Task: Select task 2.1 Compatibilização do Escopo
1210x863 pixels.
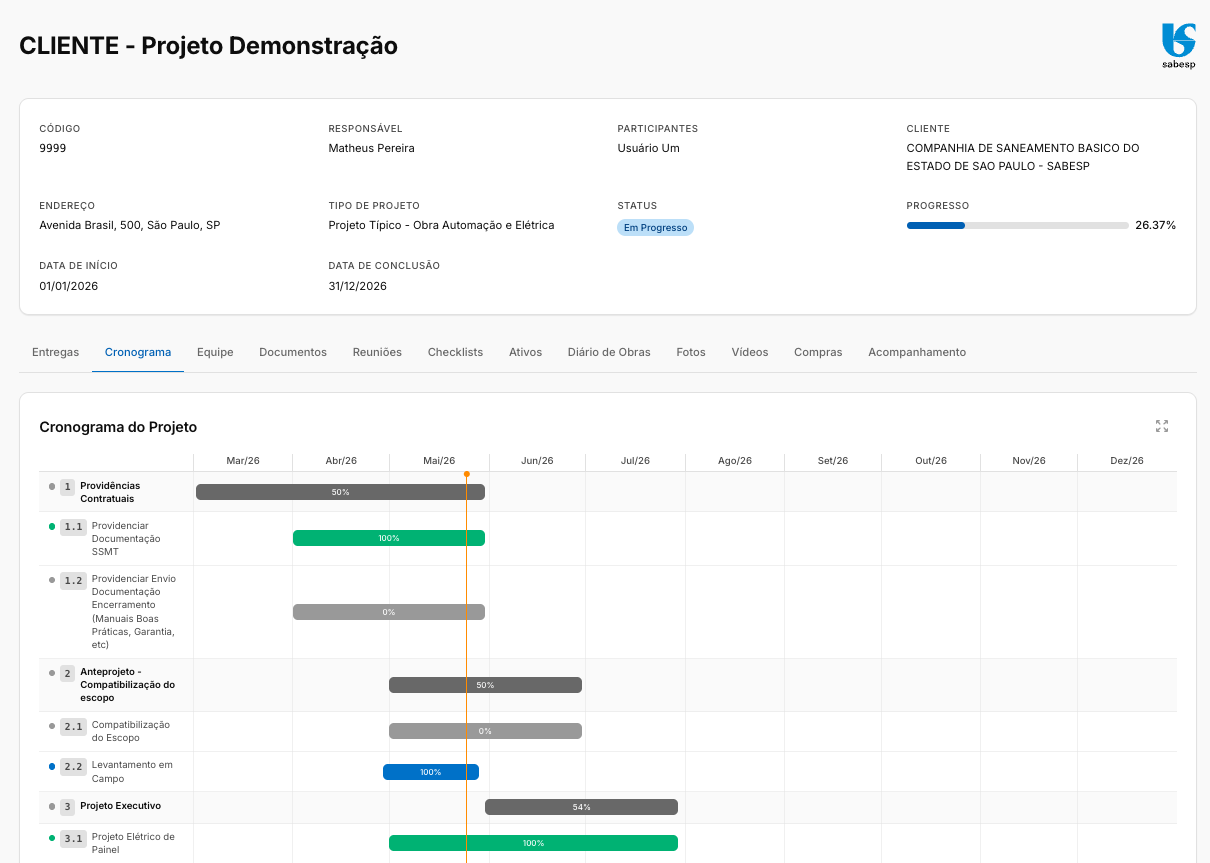Action: coord(608,732)
